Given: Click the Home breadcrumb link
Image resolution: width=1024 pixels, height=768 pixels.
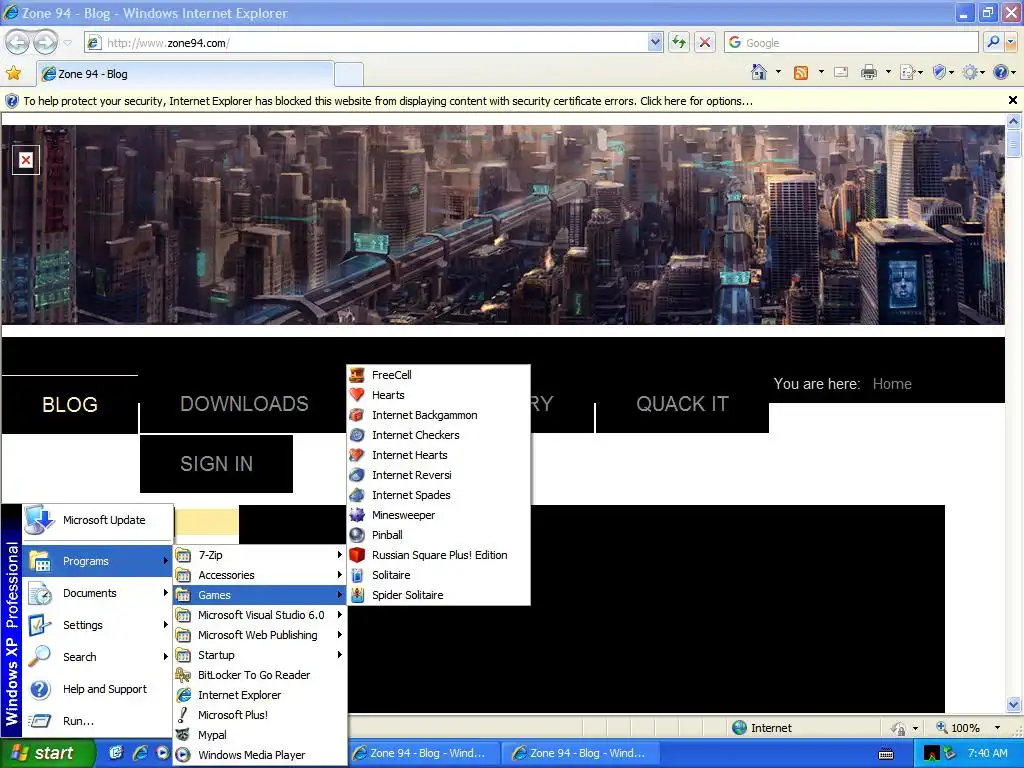Looking at the screenshot, I should click(x=892, y=384).
